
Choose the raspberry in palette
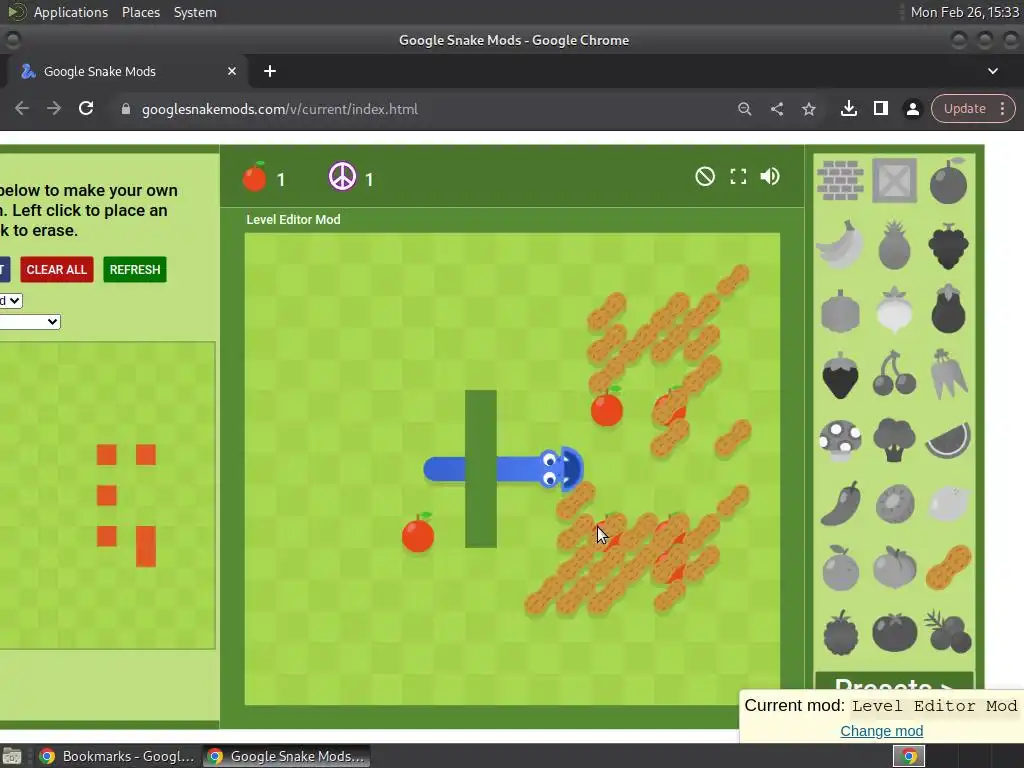tap(840, 632)
